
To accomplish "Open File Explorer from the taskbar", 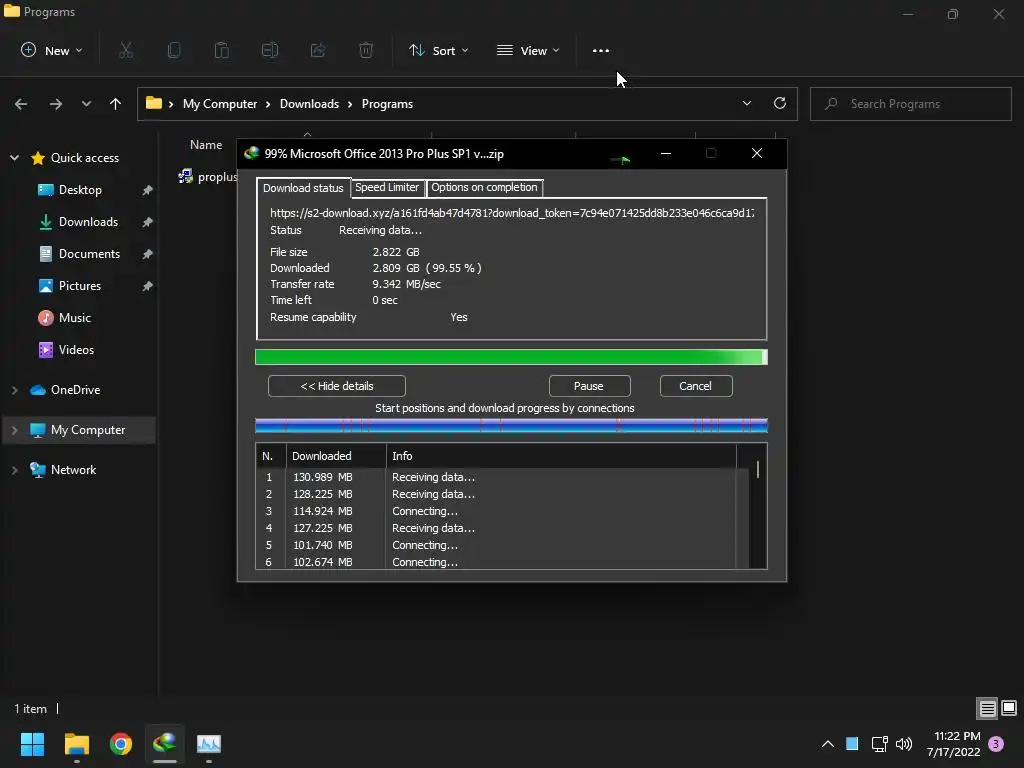I will tap(76, 744).
